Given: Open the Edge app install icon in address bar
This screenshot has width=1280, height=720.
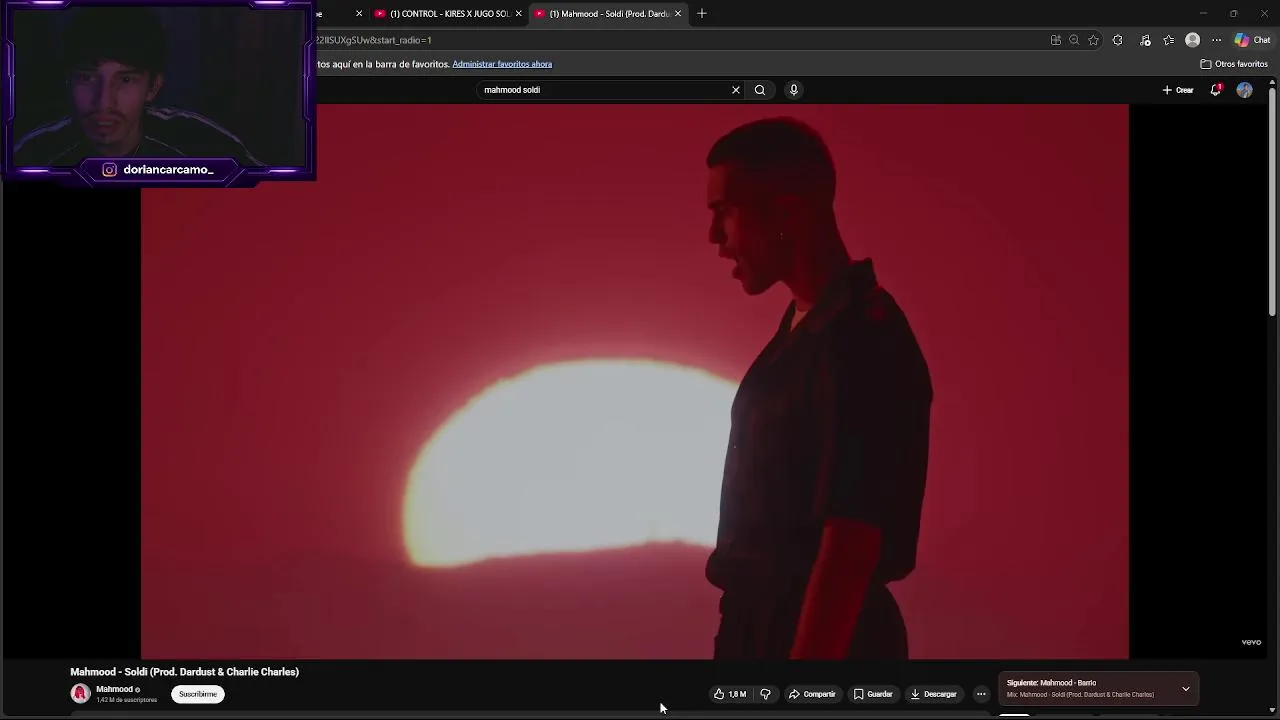Looking at the screenshot, I should (x=1056, y=40).
